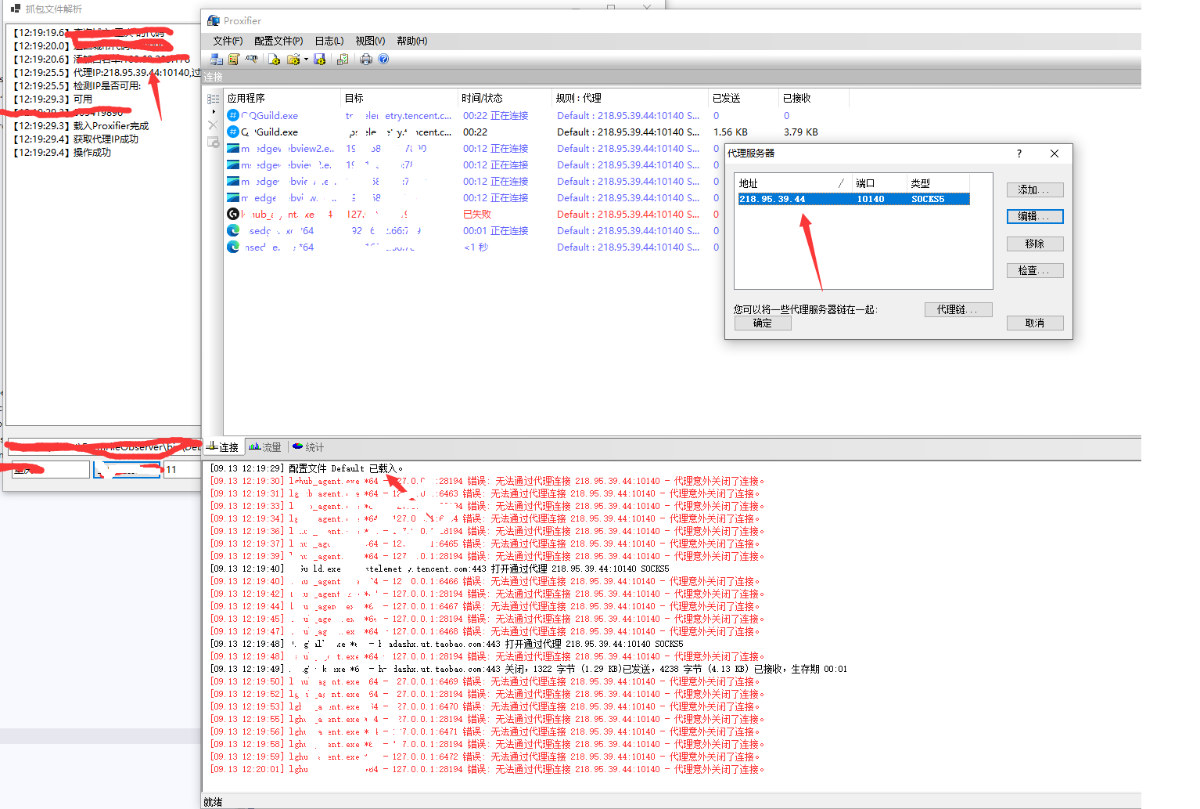Expand Open Profile dropdown arrow

306,59
